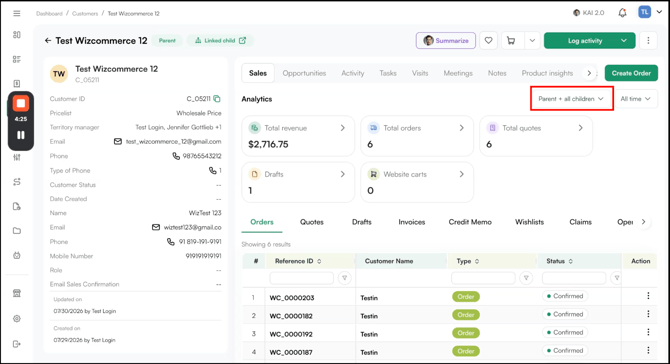The width and height of the screenshot is (670, 364).
Task: Open the Tasks tab
Action: (388, 73)
